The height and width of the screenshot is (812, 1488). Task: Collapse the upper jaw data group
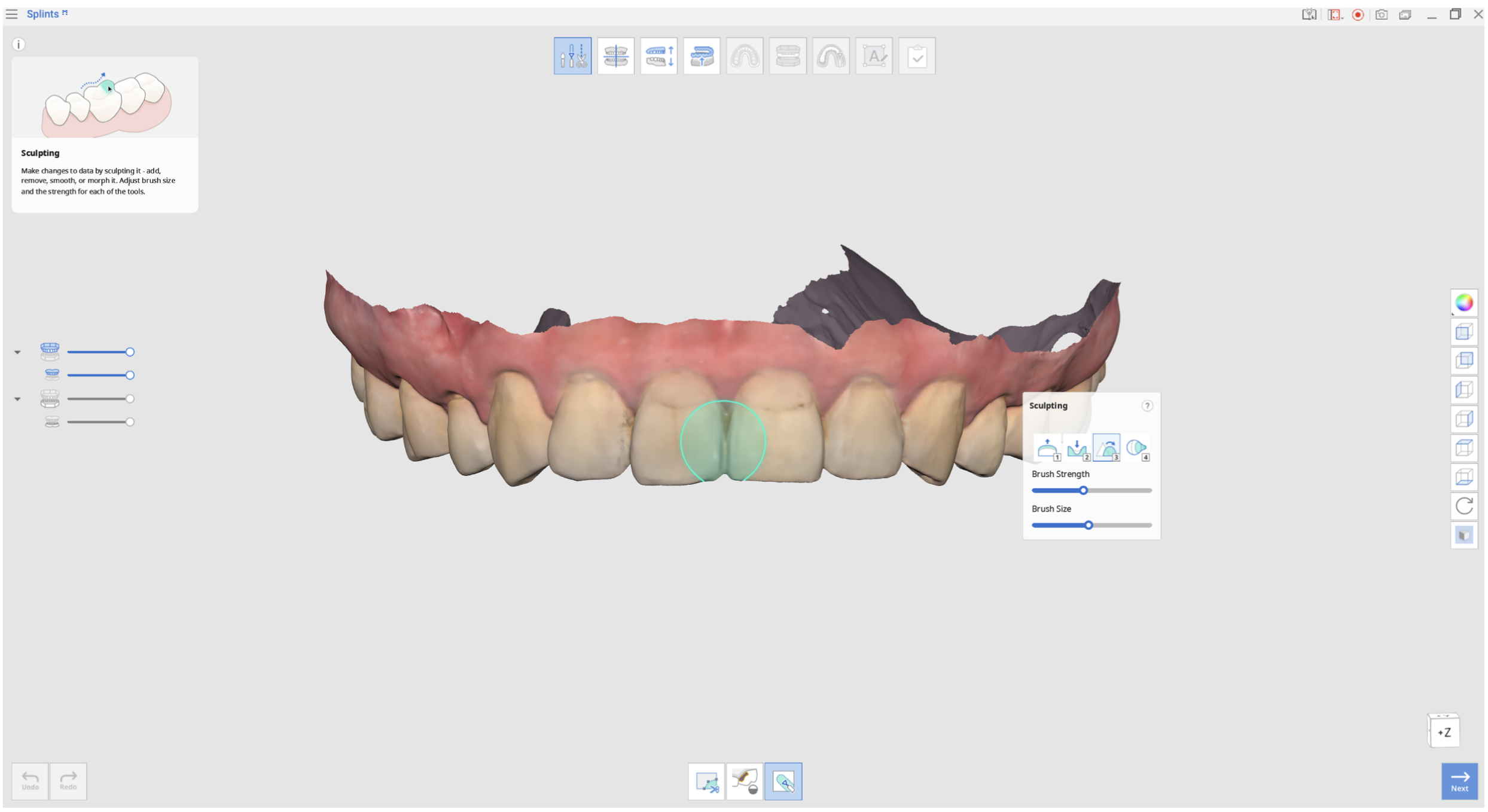tap(17, 352)
